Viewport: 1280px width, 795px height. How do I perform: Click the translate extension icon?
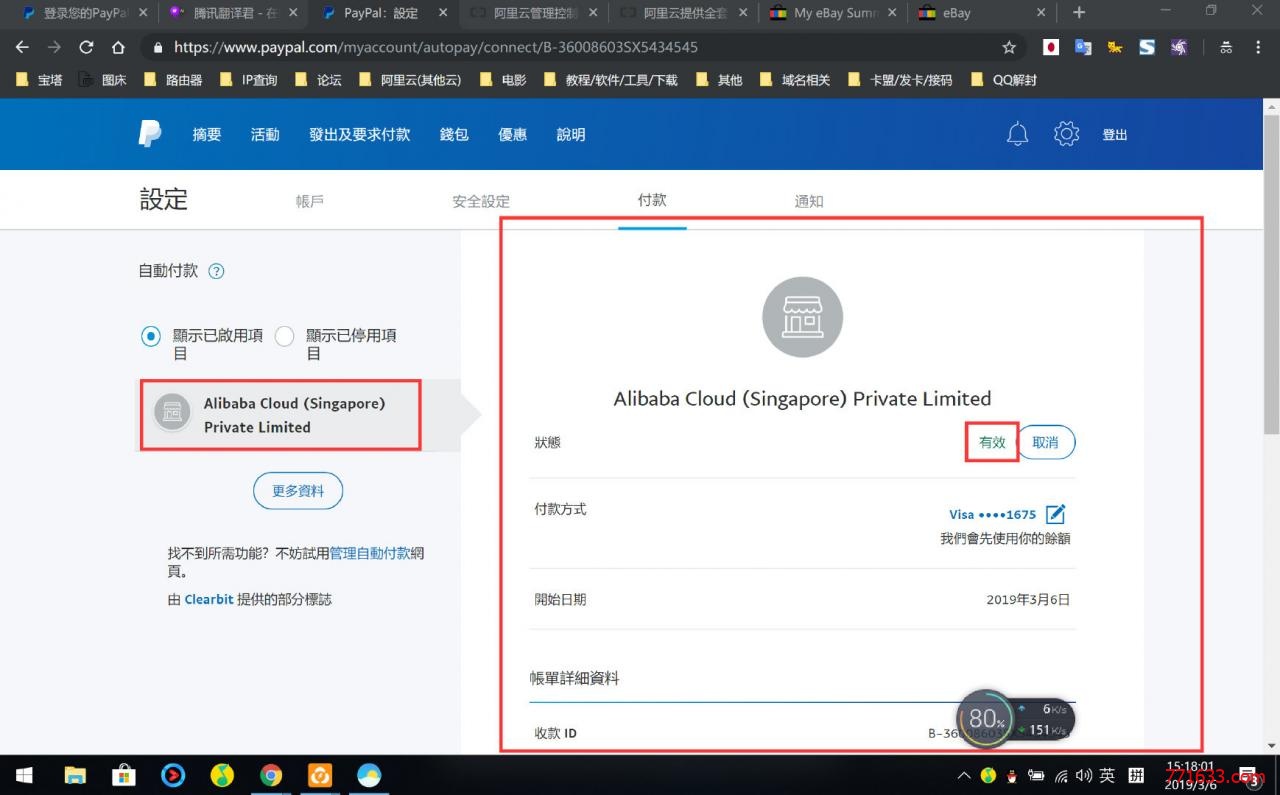point(1083,47)
